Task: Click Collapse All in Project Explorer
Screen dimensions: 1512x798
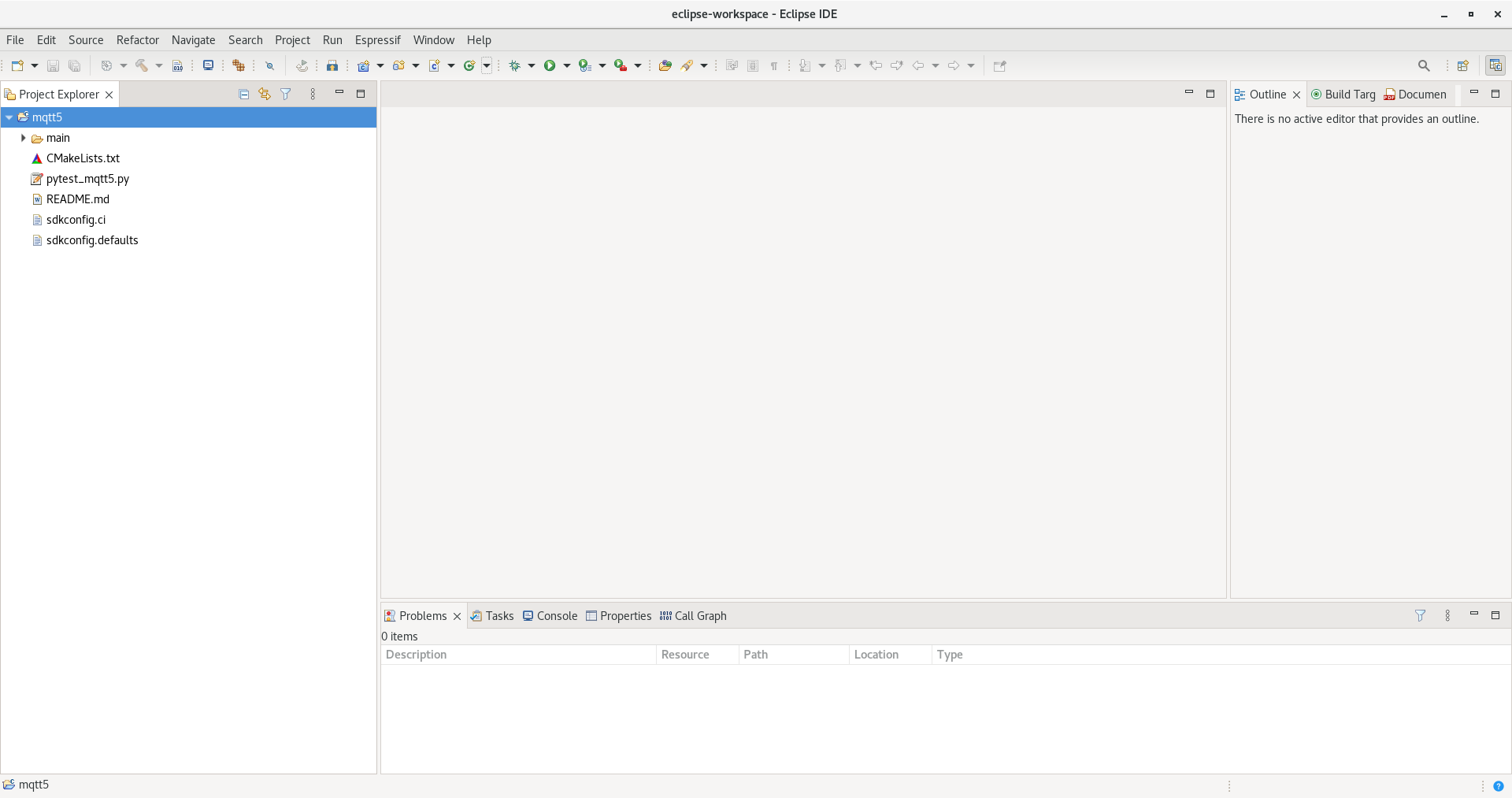Action: coord(244,95)
